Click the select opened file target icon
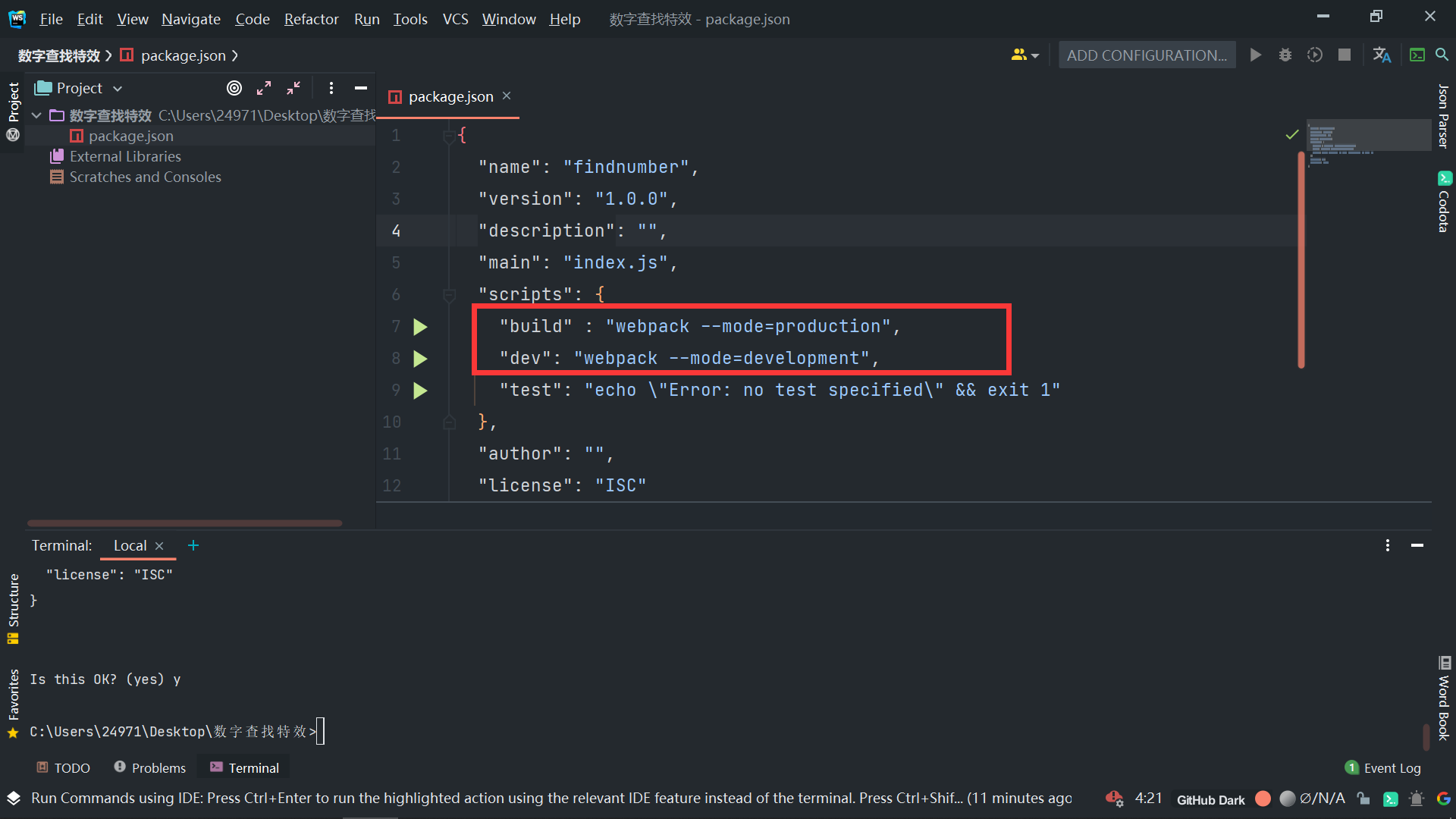1456x819 pixels. [x=234, y=88]
